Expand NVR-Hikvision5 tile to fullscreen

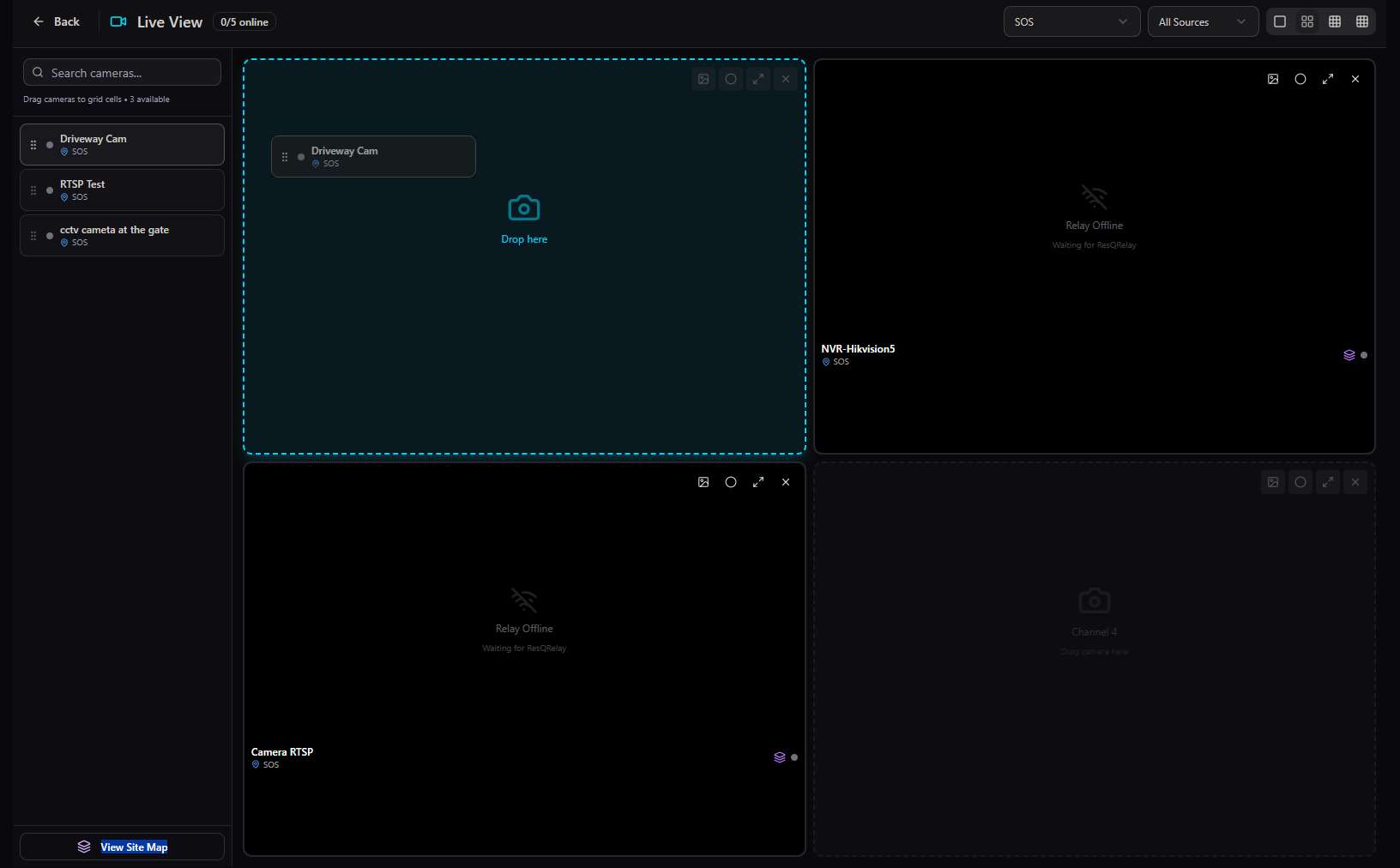point(1328,79)
